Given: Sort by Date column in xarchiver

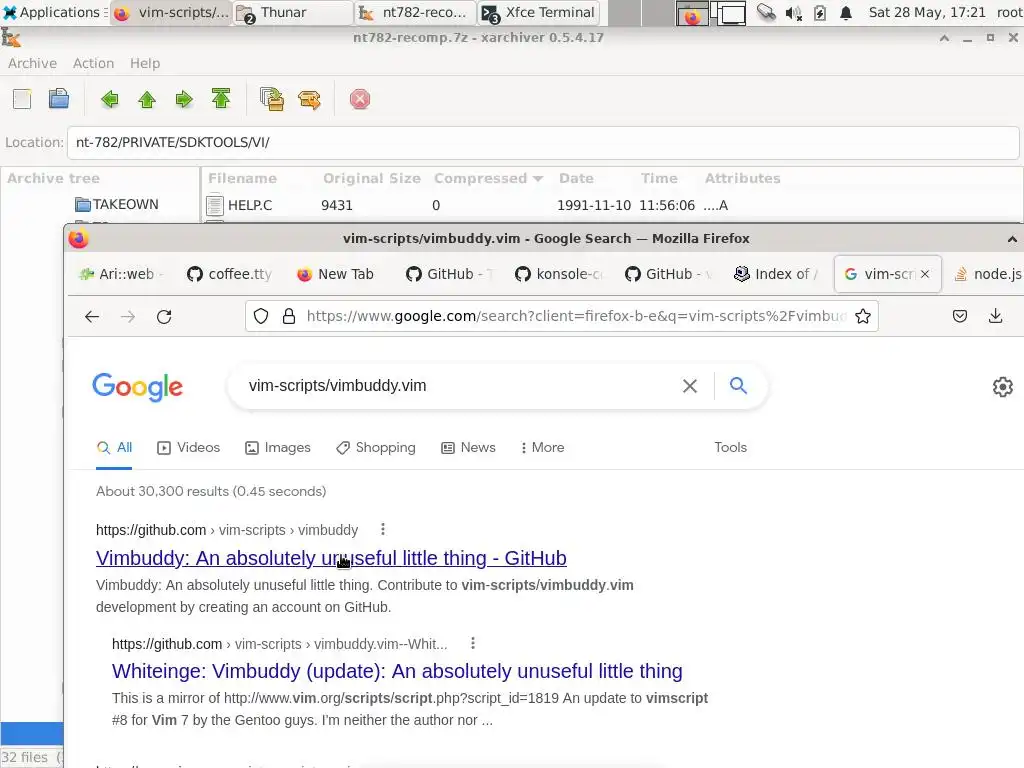Looking at the screenshot, I should click(576, 178).
